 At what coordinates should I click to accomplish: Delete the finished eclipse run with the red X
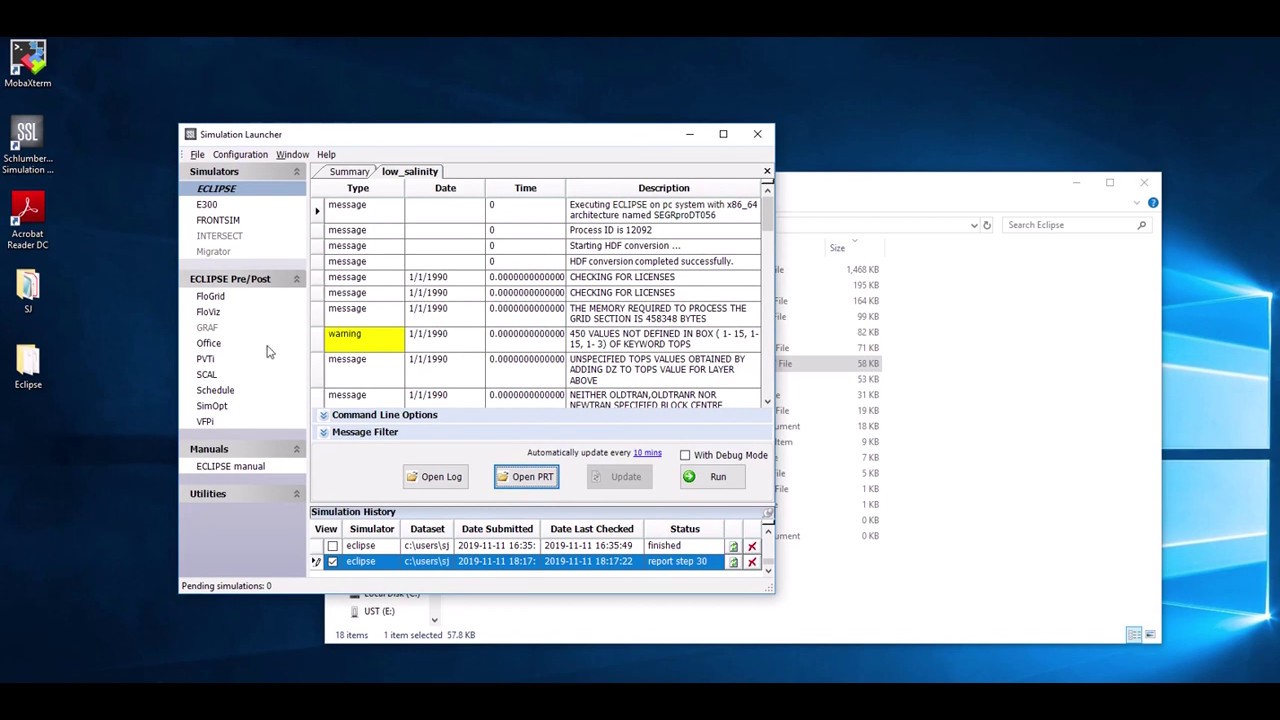752,546
